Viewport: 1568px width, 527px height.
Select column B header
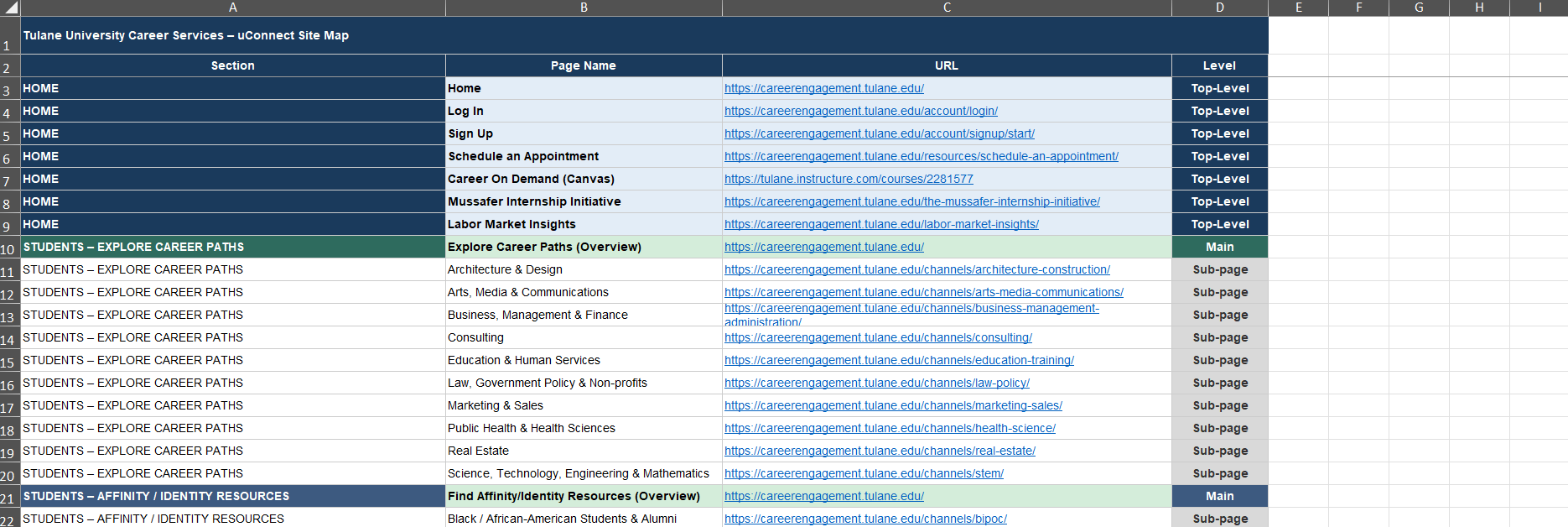584,8
